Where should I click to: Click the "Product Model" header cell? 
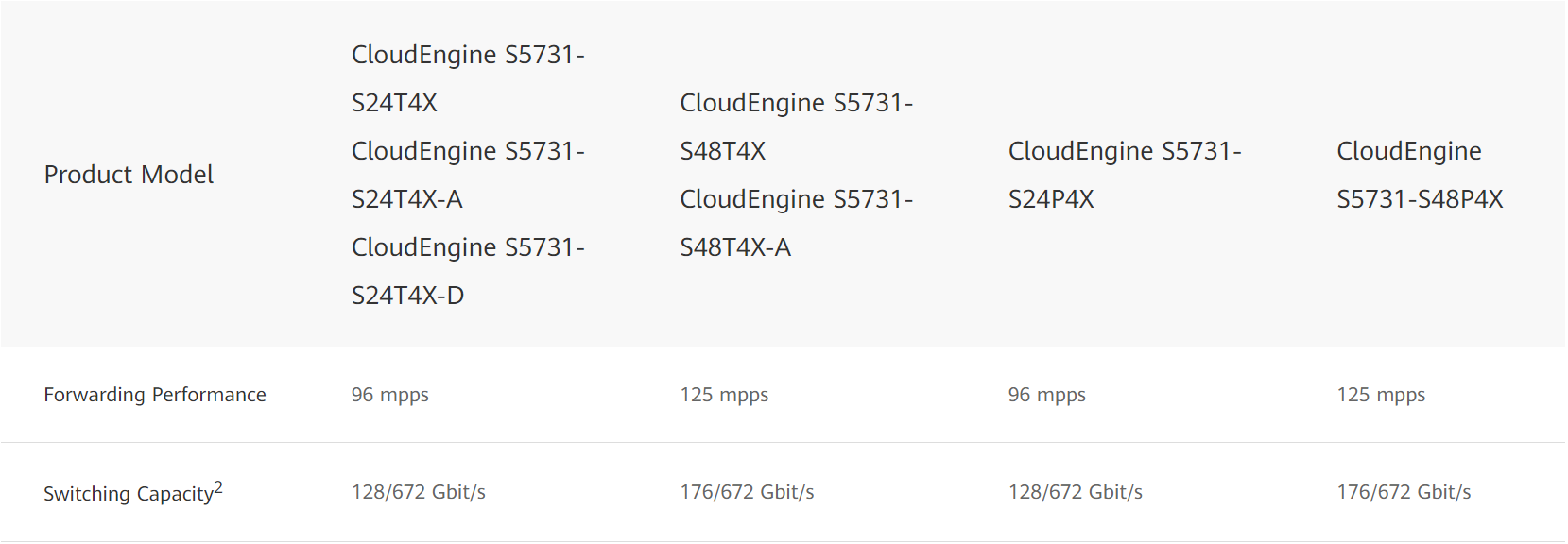(x=129, y=175)
